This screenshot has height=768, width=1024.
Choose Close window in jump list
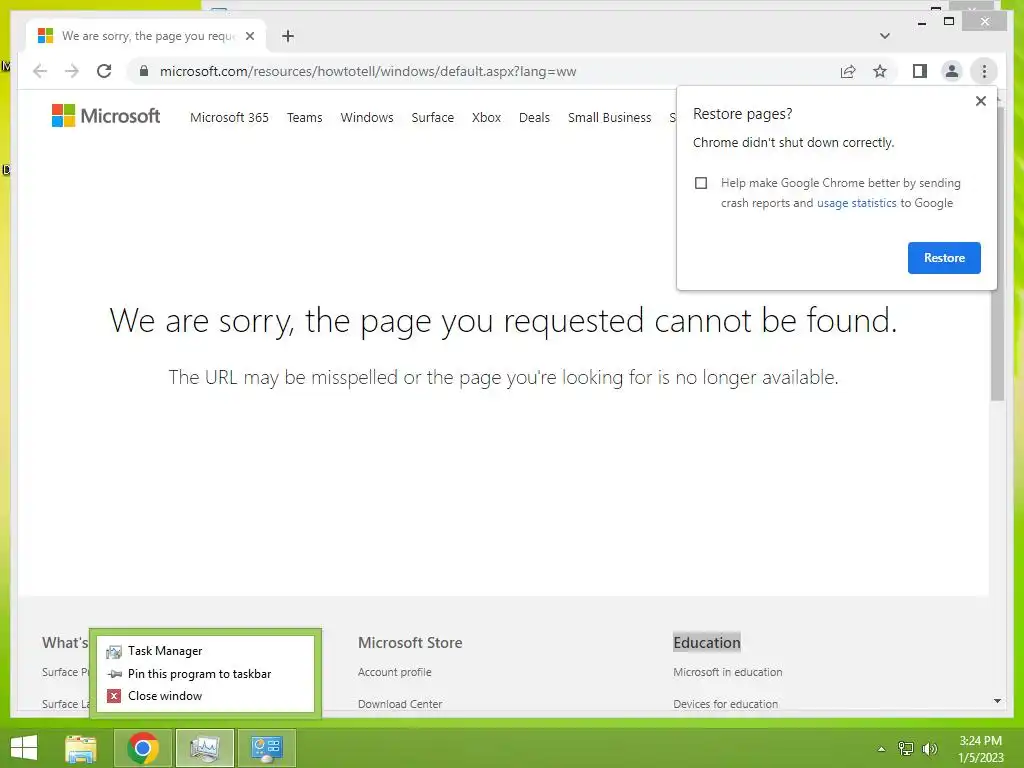pyautogui.click(x=205, y=696)
